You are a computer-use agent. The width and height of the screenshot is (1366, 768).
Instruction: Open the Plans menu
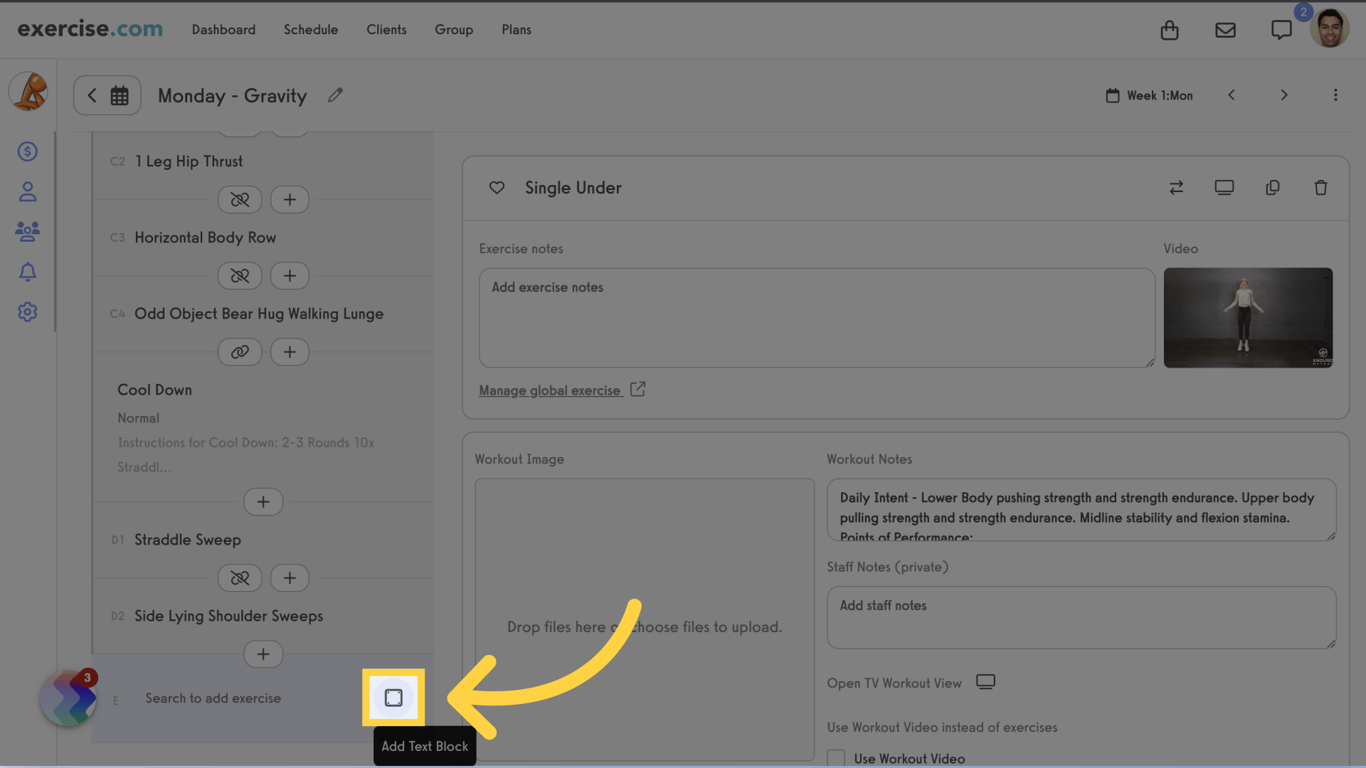coord(516,30)
